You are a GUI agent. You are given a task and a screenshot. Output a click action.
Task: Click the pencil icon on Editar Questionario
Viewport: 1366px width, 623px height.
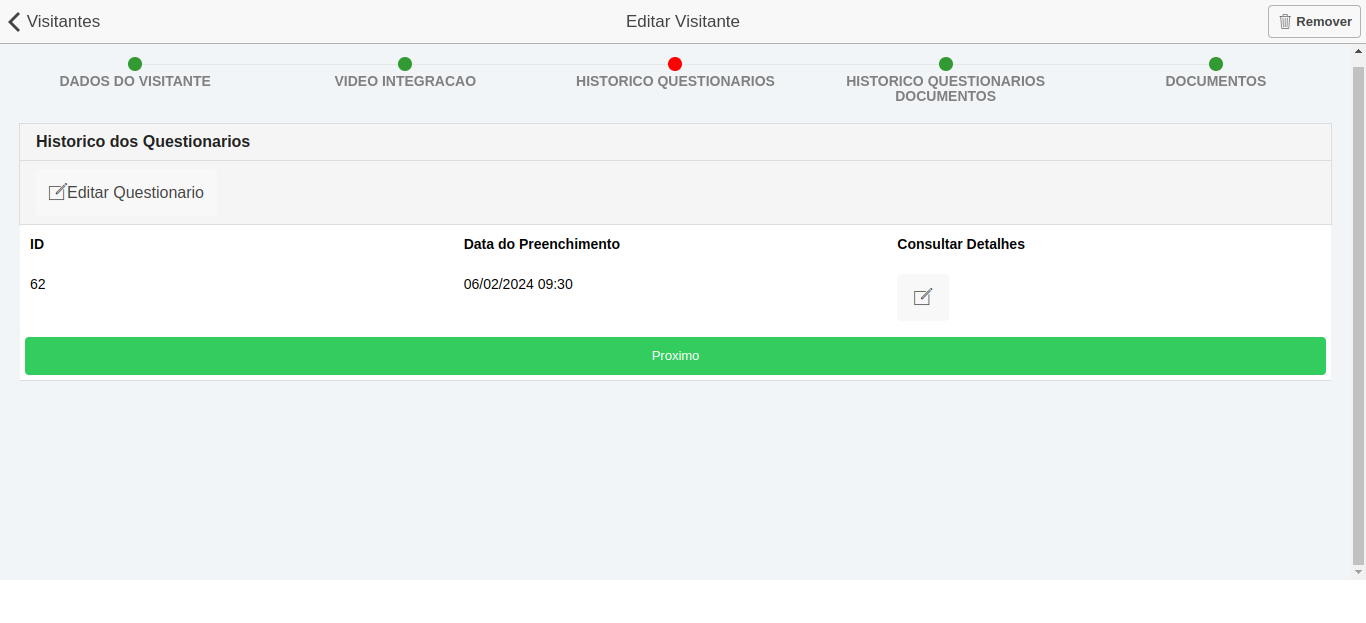click(x=57, y=192)
